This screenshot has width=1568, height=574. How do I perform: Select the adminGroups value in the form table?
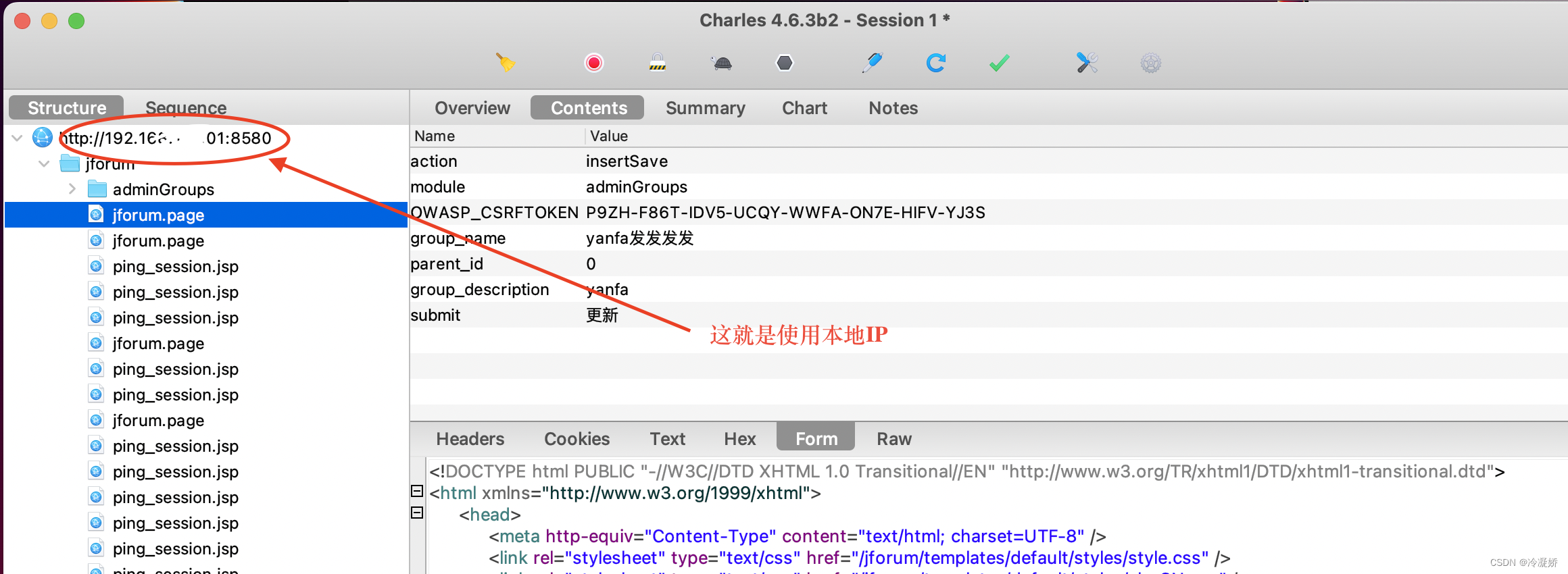pos(636,187)
